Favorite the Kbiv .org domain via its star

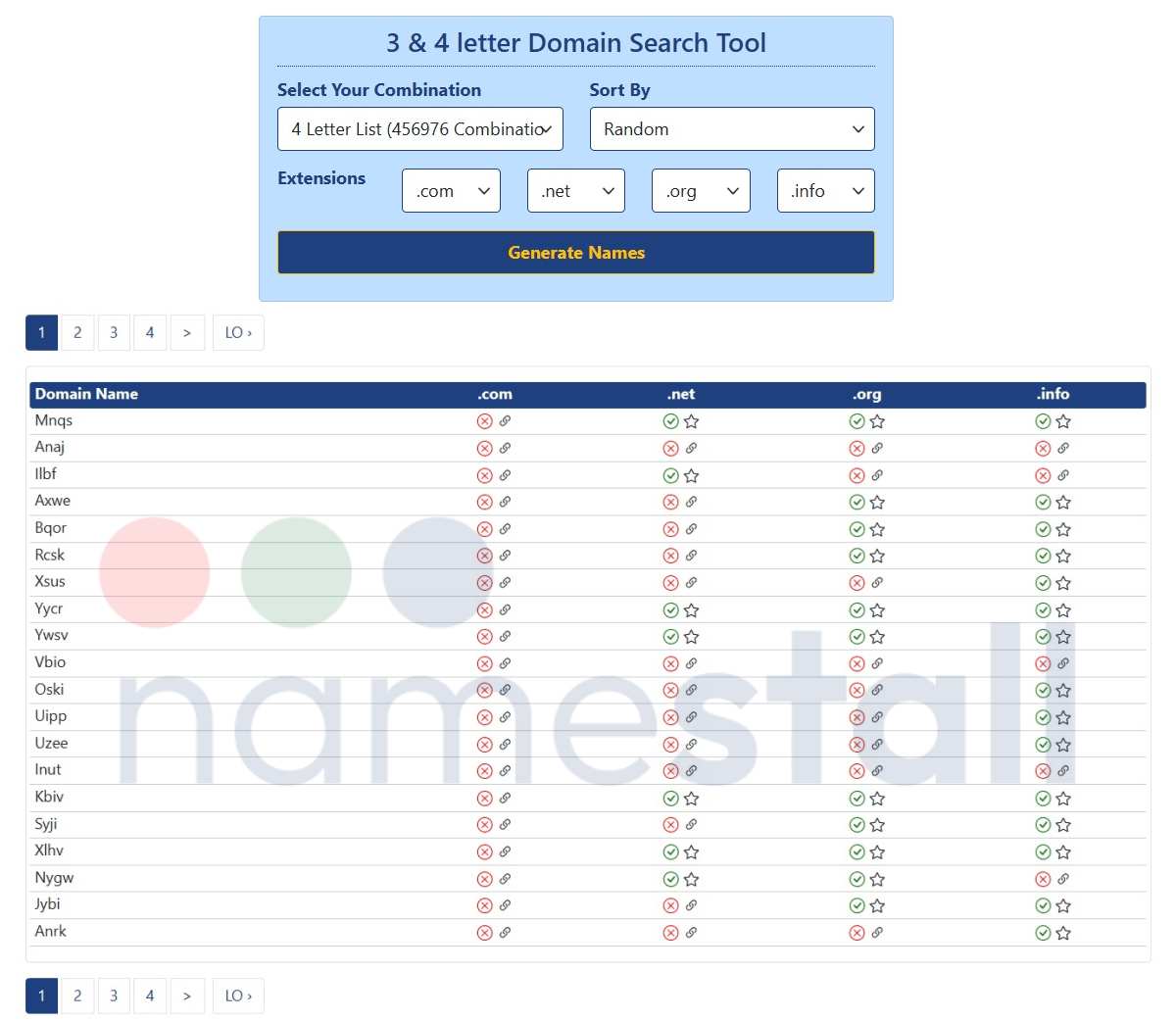coord(876,798)
